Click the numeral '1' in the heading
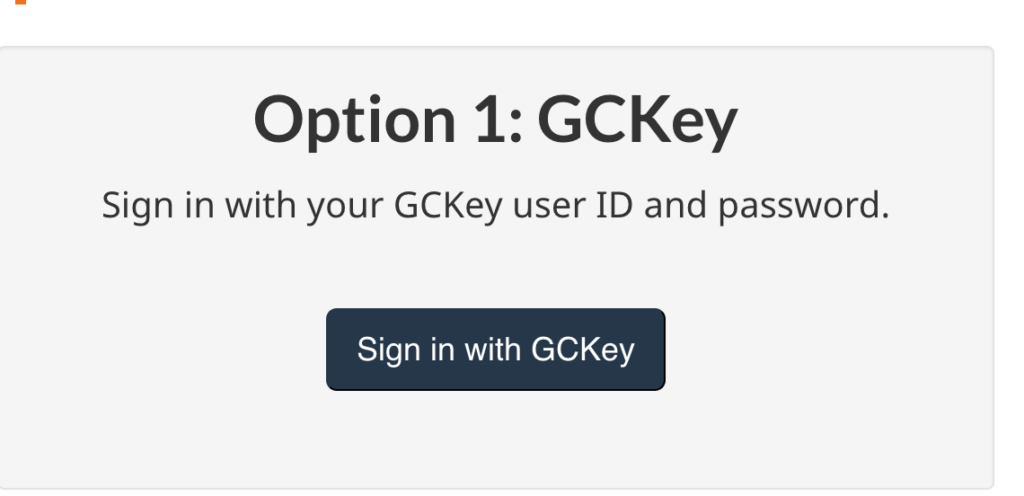The image size is (1024, 496). point(490,119)
